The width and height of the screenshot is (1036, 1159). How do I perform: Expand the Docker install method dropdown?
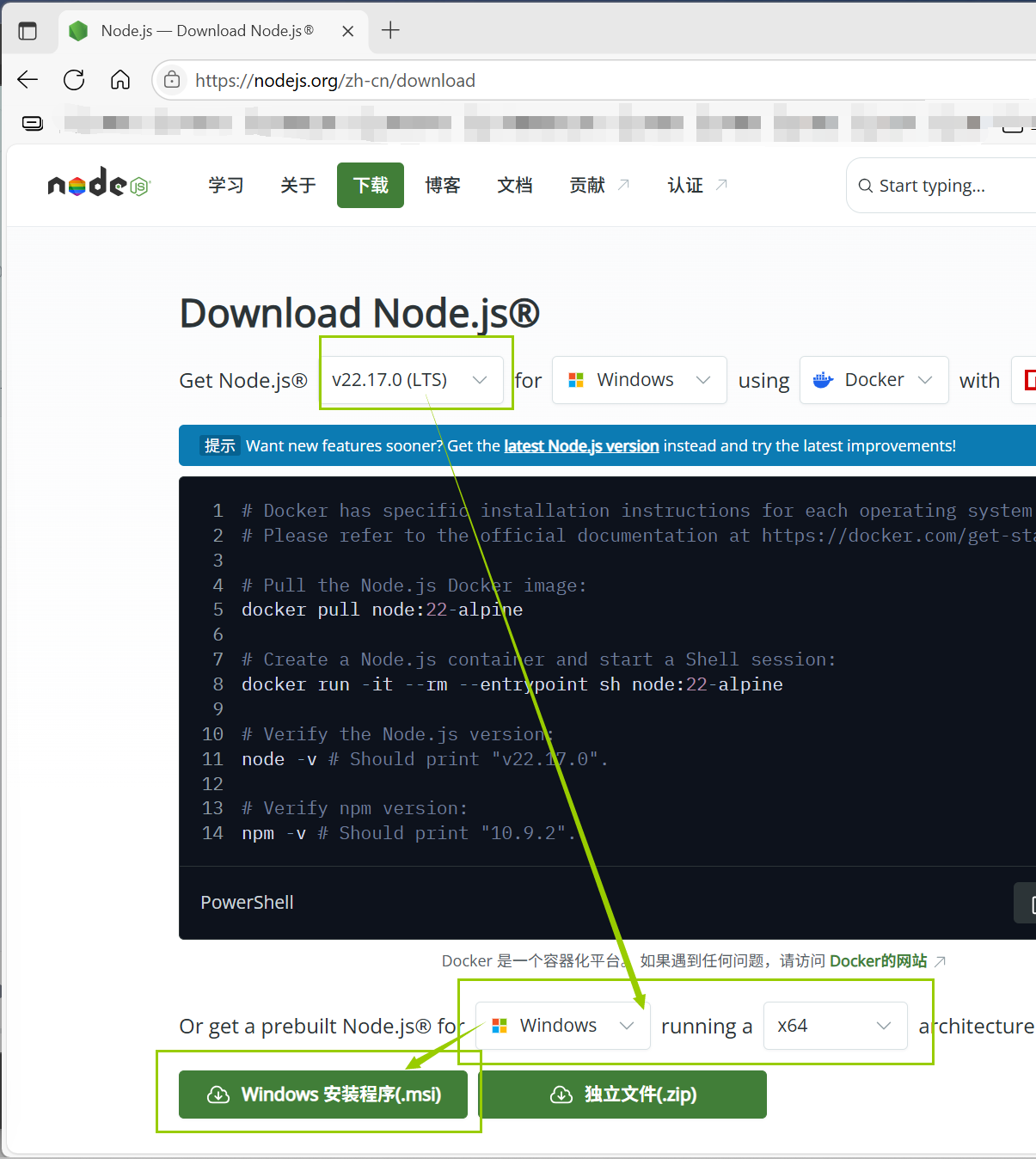[874, 380]
